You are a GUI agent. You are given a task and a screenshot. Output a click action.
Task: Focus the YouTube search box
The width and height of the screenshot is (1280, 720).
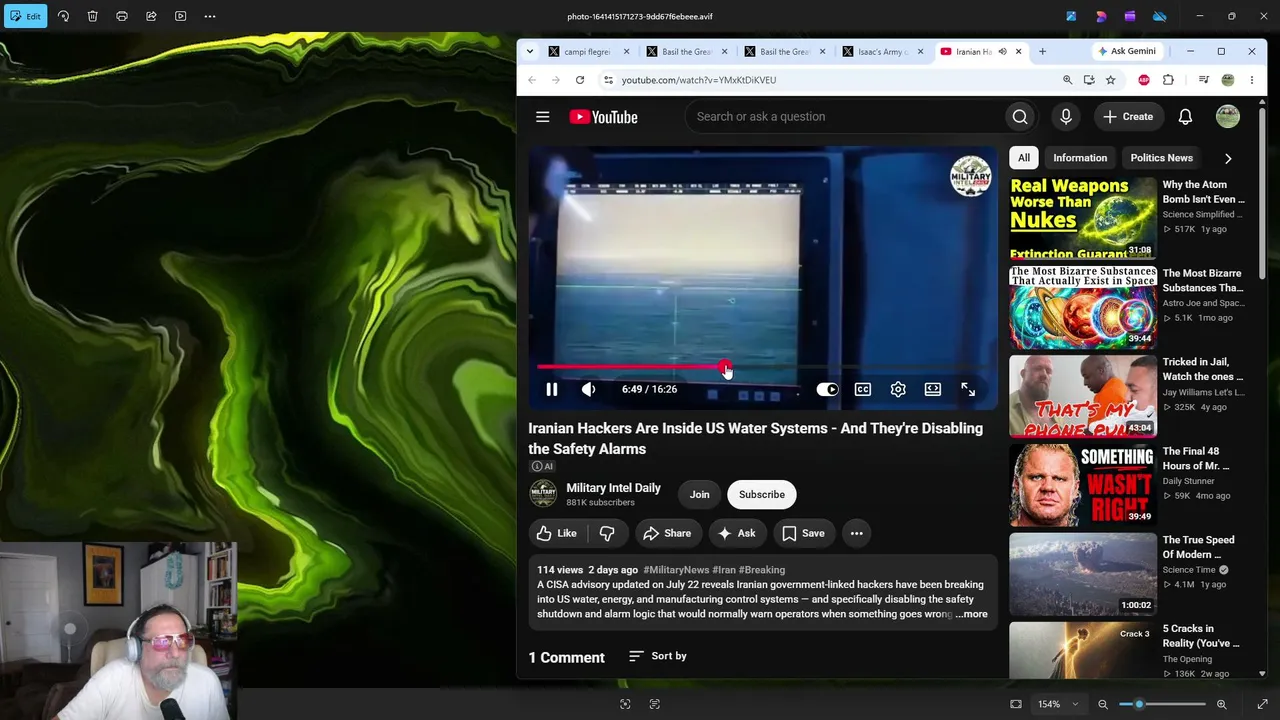click(845, 117)
